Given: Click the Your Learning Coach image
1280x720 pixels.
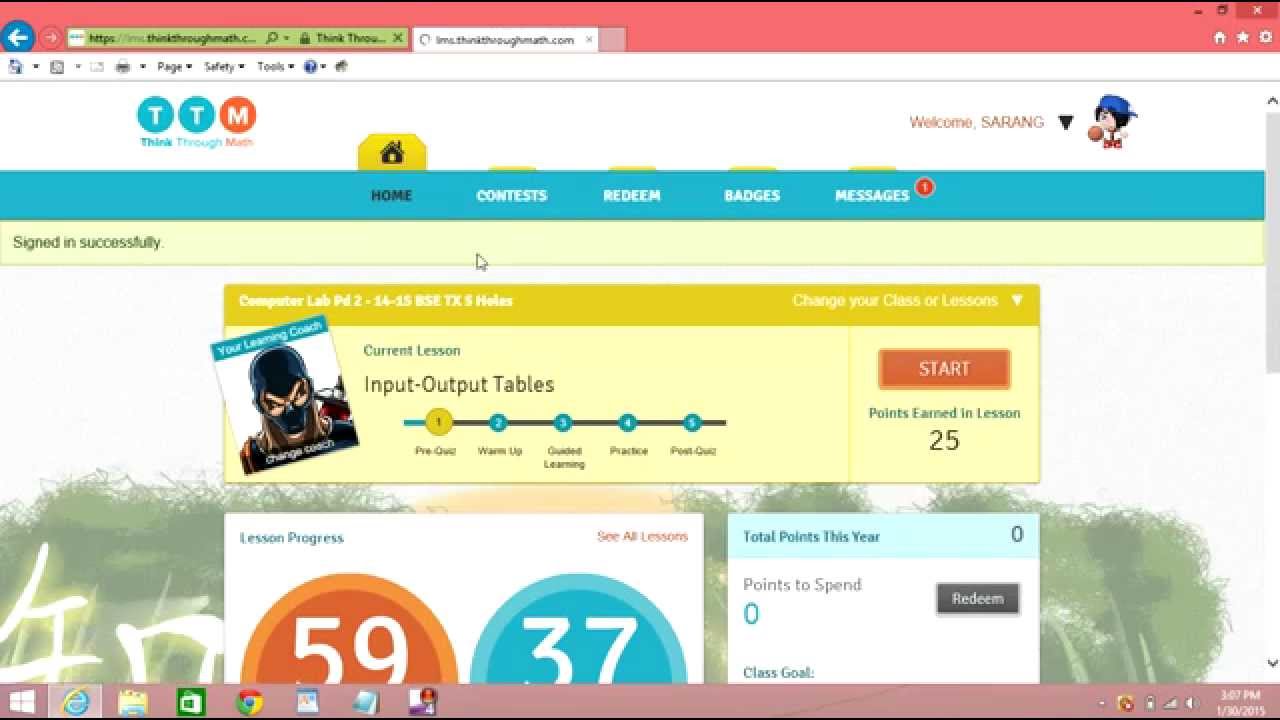Looking at the screenshot, I should (285, 396).
